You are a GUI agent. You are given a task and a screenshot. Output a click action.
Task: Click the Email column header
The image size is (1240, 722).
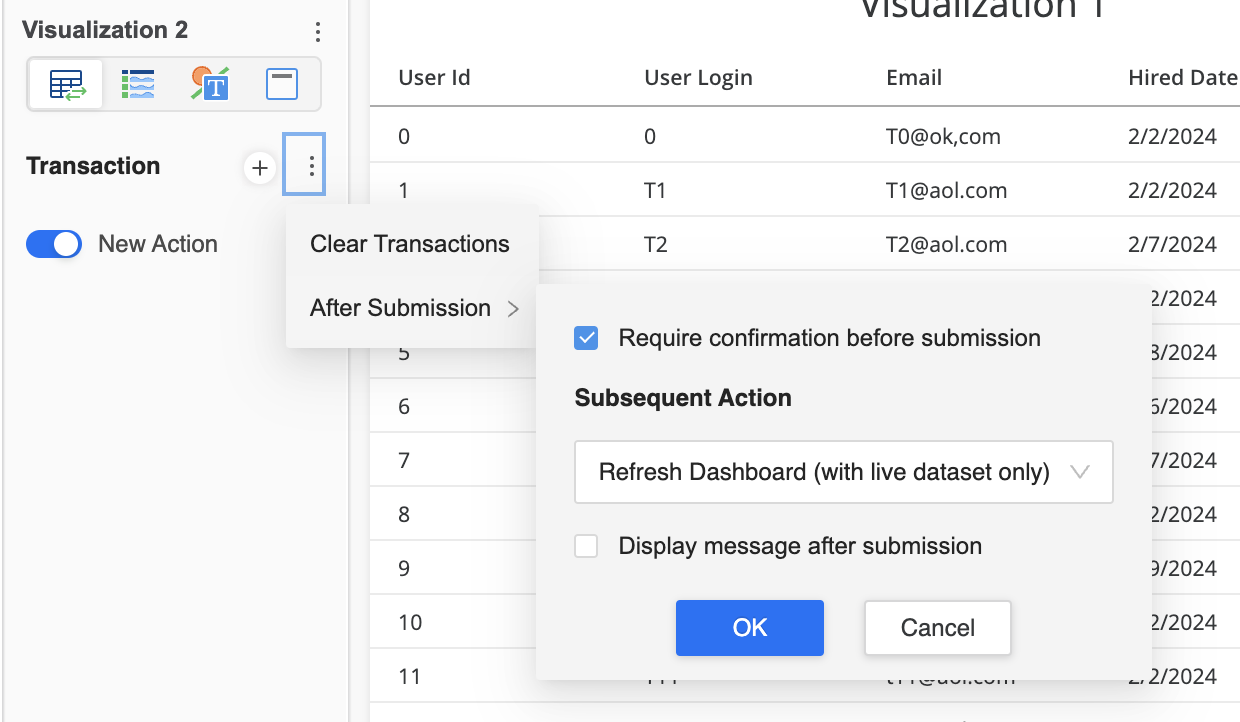click(x=914, y=78)
